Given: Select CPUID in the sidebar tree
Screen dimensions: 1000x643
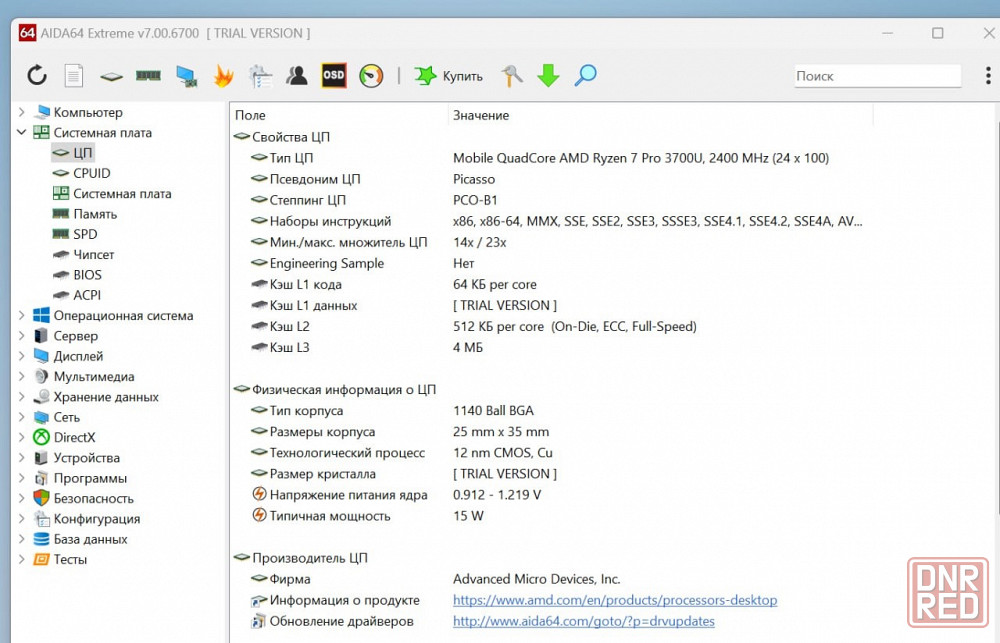Looking at the screenshot, I should [91, 173].
